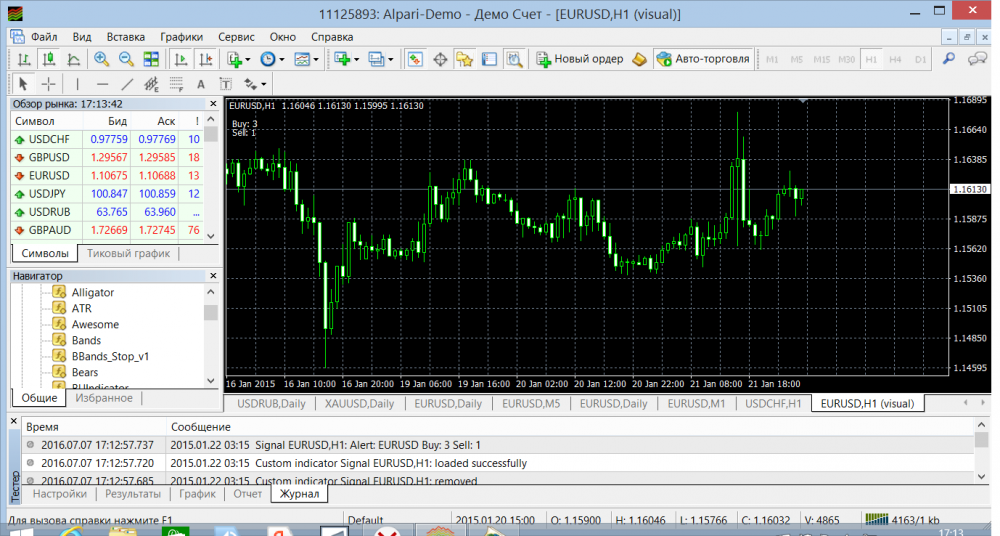
Task: Toggle the Market Watch window
Action: [x=415, y=59]
